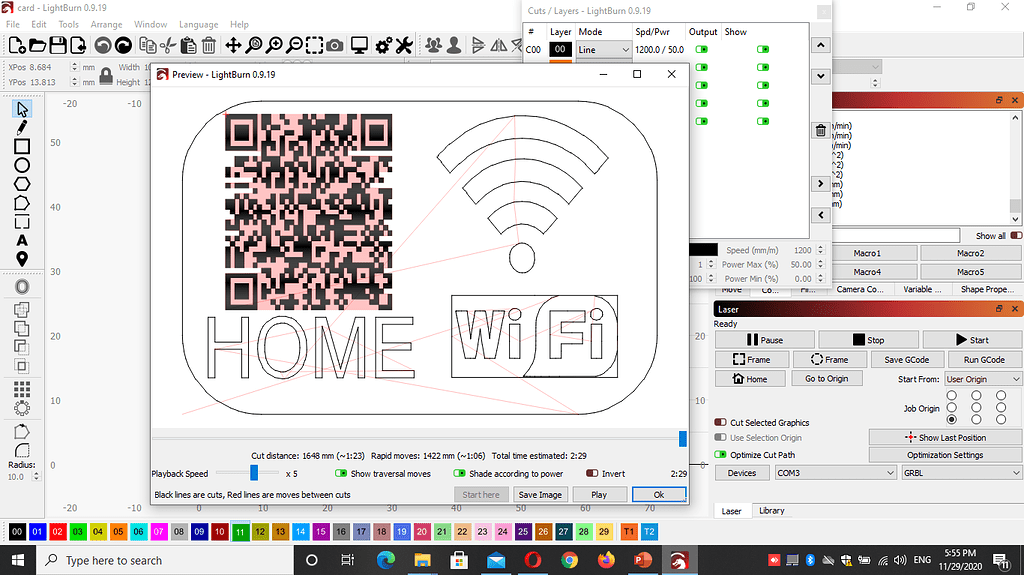Click the Undo arrow in toolbar

coord(102,45)
